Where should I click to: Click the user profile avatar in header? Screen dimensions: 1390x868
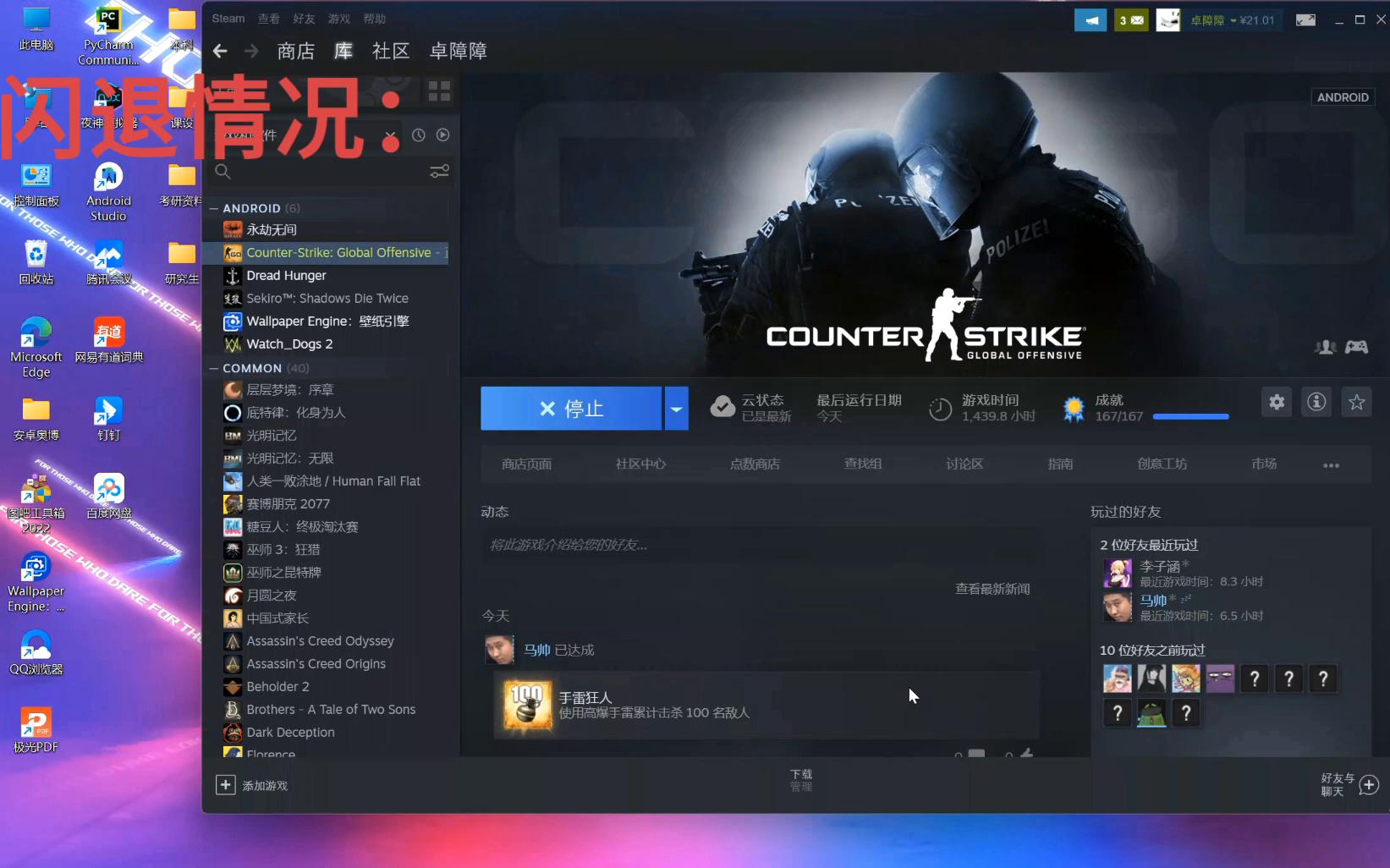pyautogui.click(x=1167, y=19)
